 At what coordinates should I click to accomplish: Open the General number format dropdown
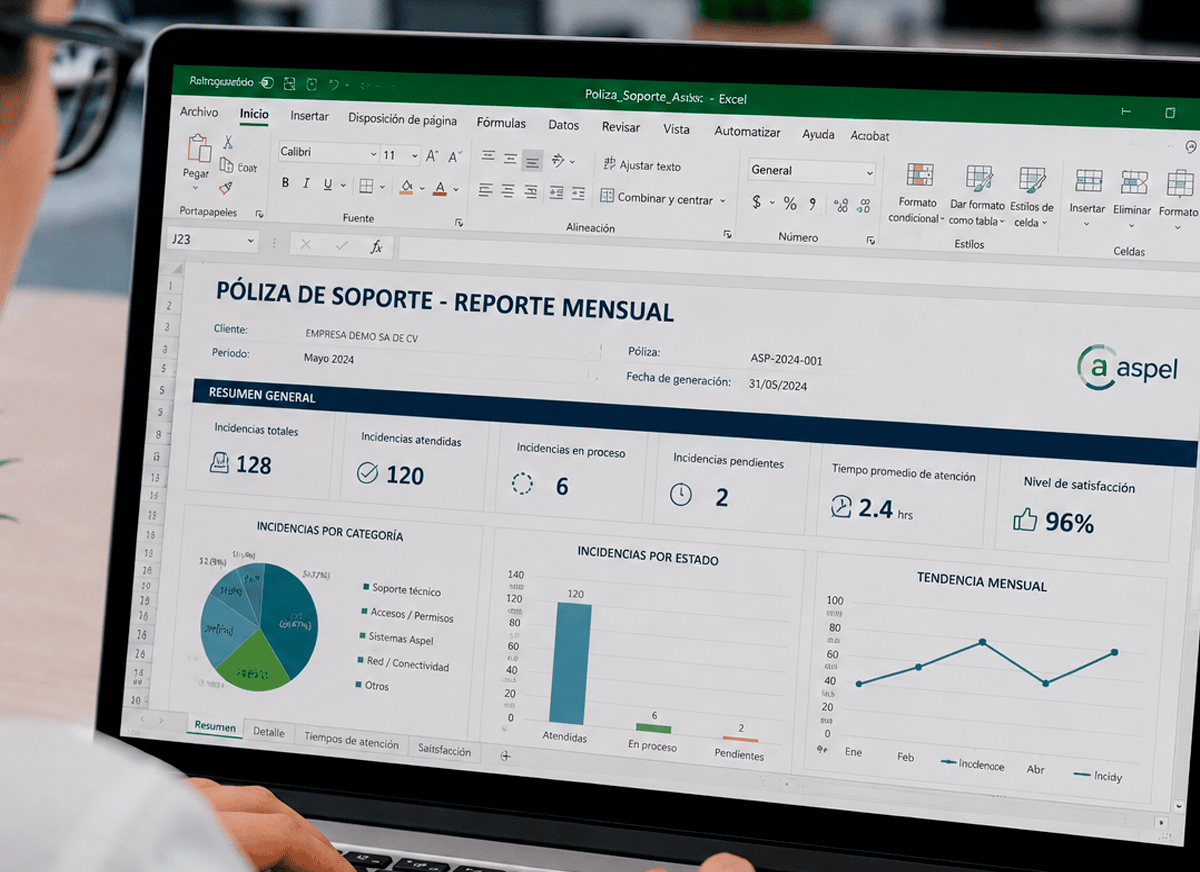(x=869, y=173)
